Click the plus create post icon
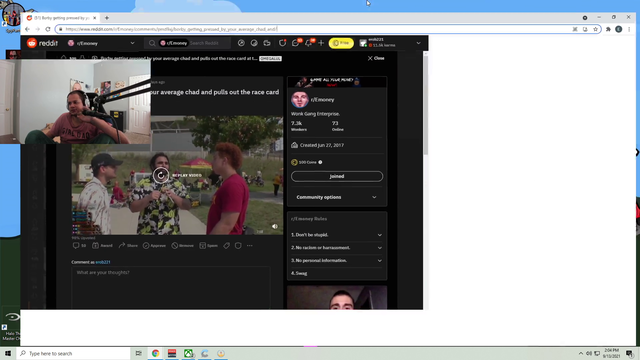This screenshot has width=640, height=360. pyautogui.click(x=321, y=43)
